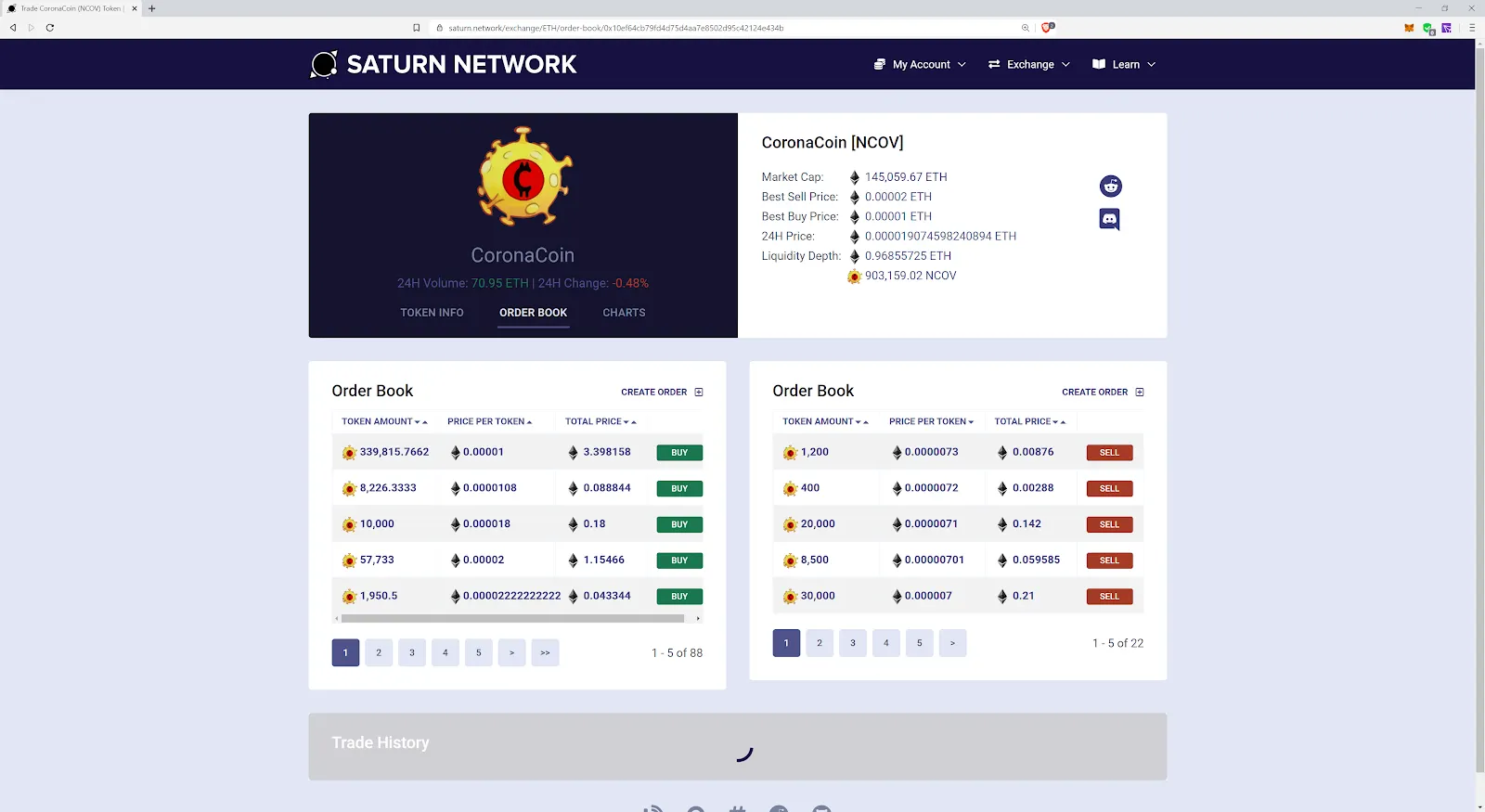Buy the 339,815.7662 NCOV order

click(x=679, y=453)
